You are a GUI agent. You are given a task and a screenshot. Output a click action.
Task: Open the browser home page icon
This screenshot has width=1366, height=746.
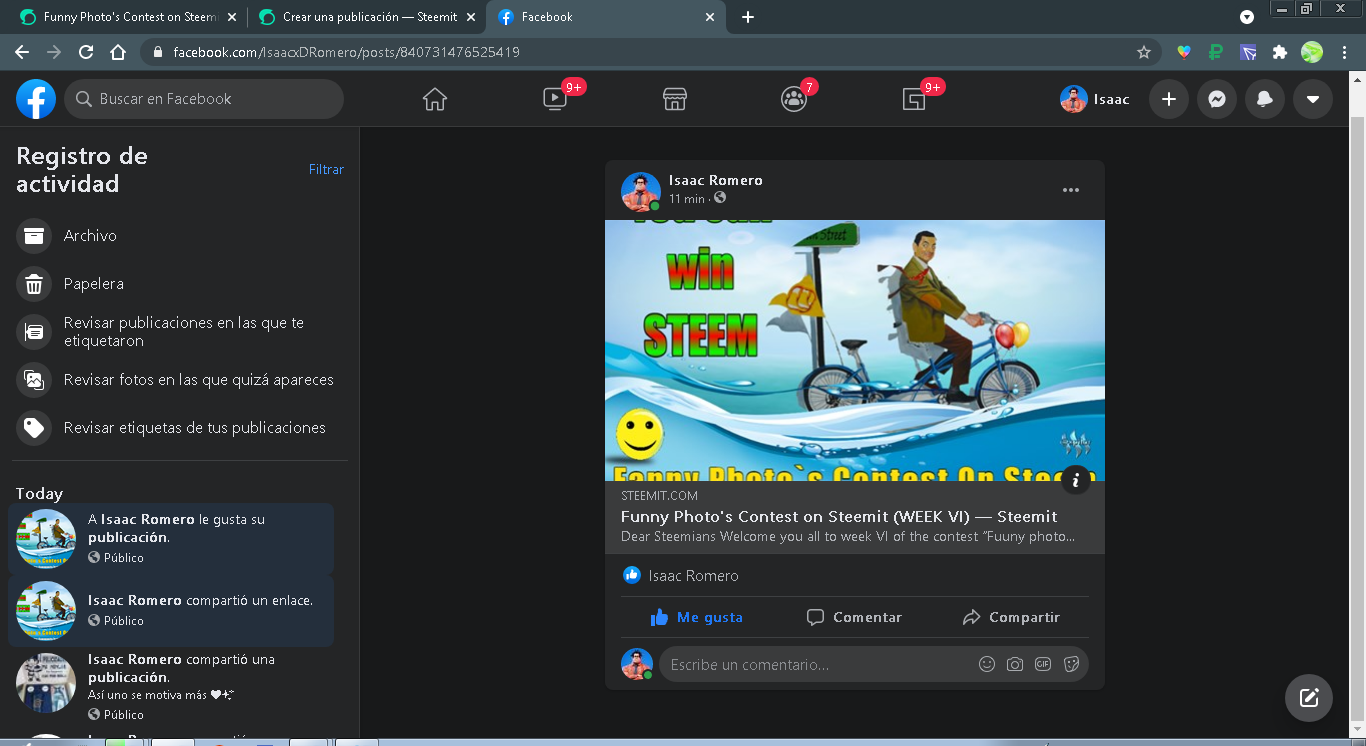(x=118, y=52)
